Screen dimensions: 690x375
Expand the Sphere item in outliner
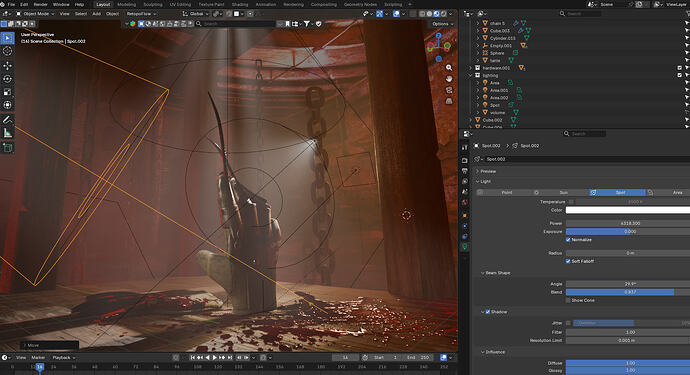pos(478,53)
